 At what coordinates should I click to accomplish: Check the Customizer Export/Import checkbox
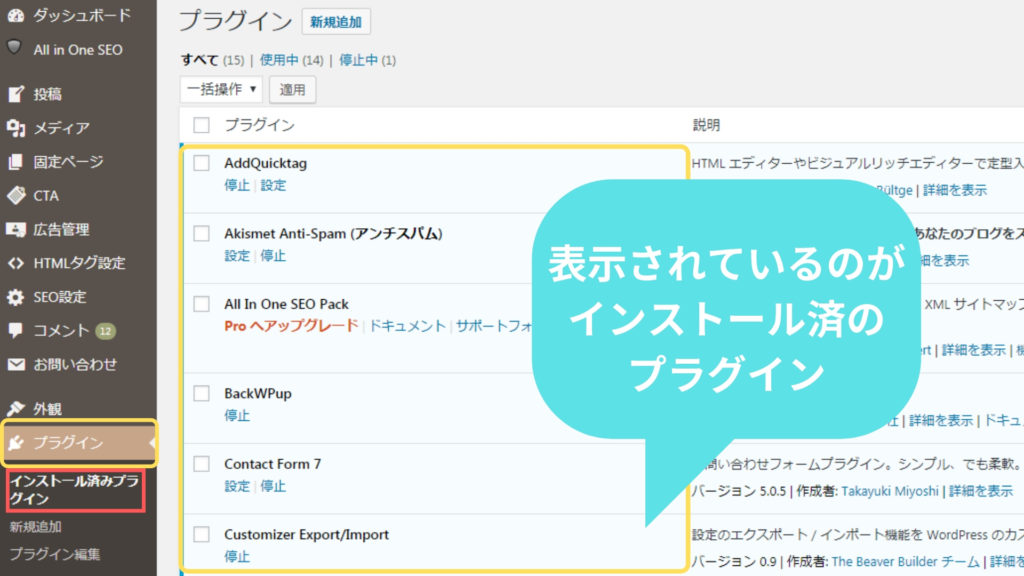point(201,534)
